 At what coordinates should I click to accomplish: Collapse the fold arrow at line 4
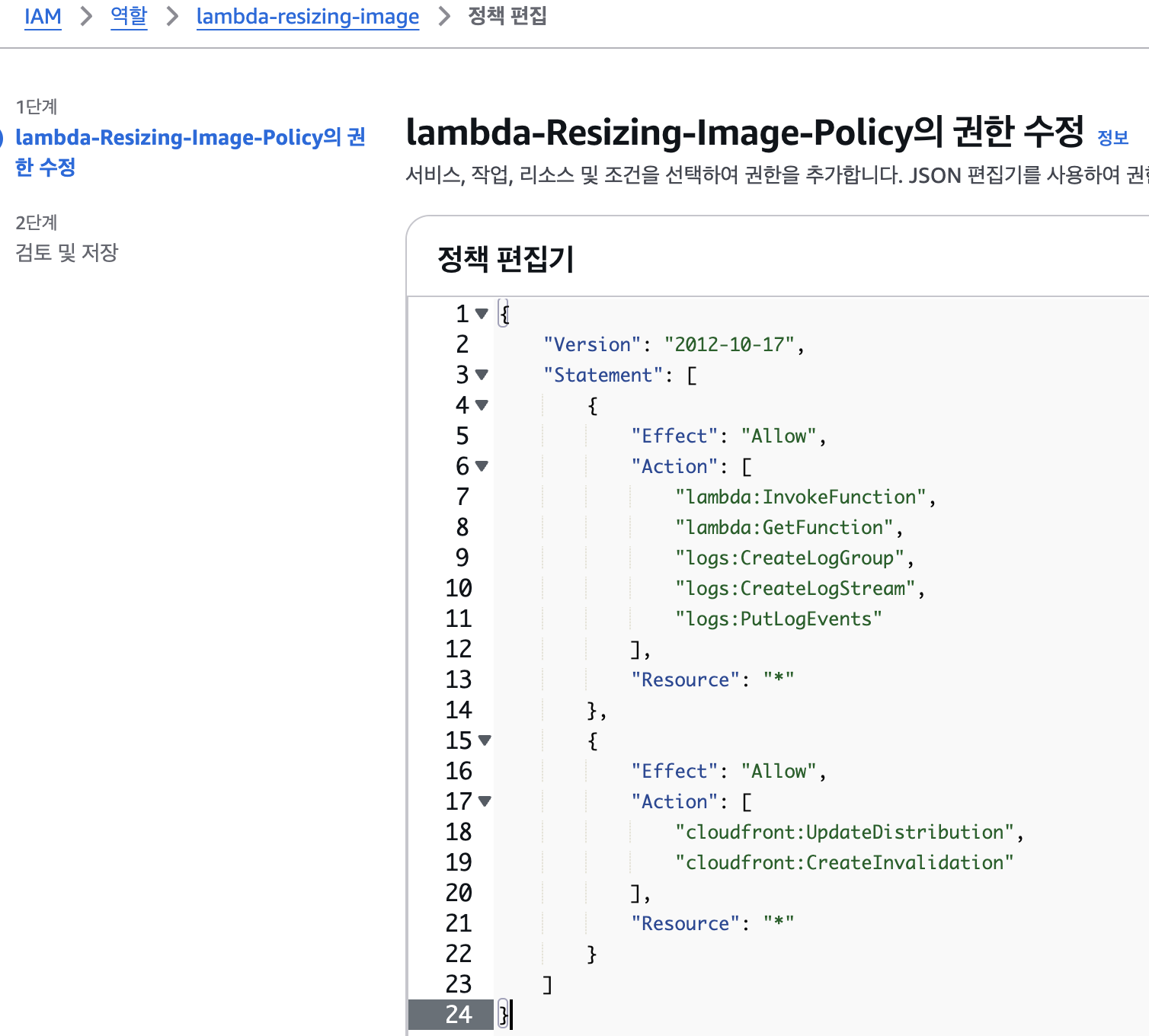482,405
